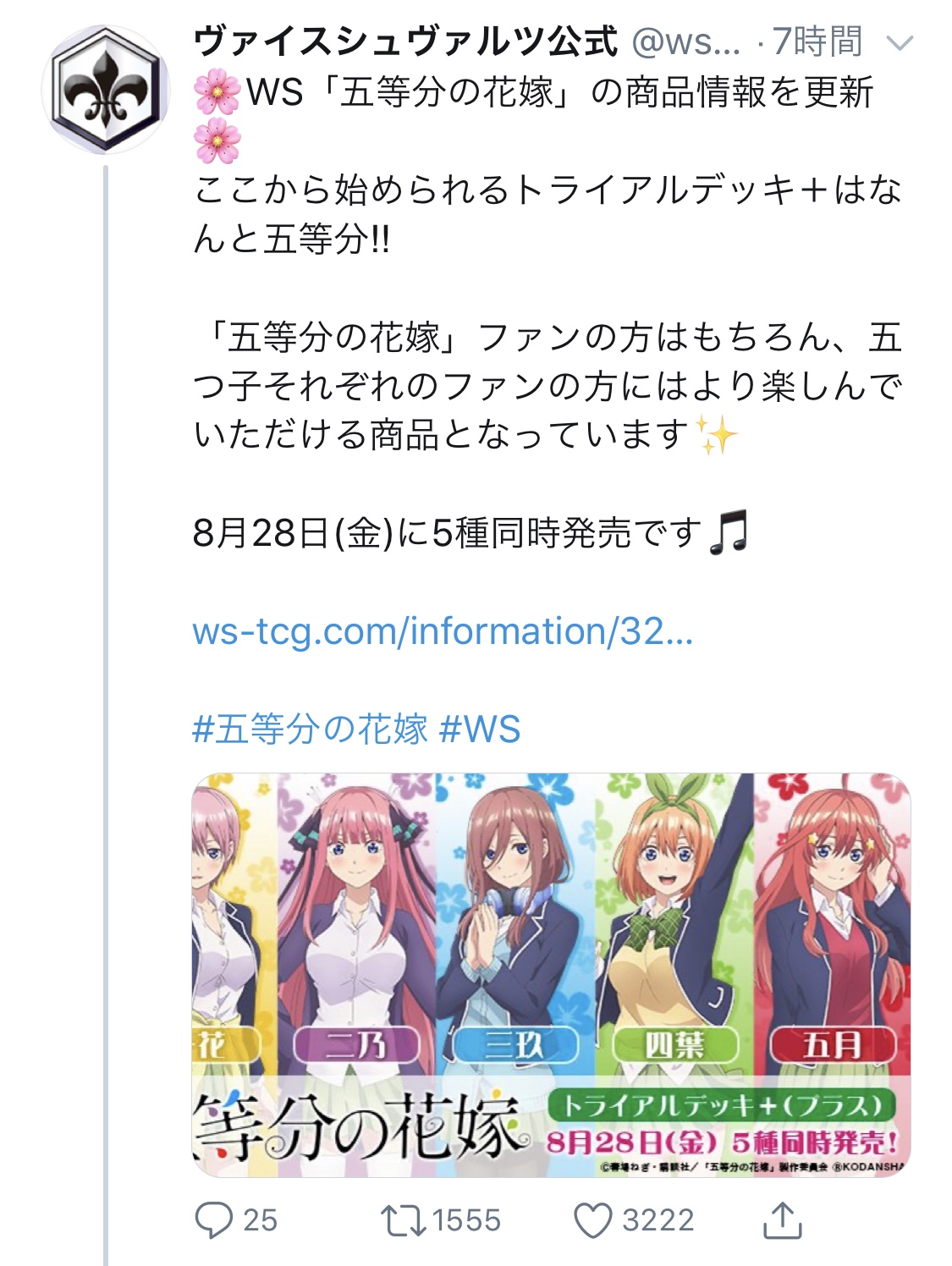Open the reply icon with 25 comments
The image size is (952, 1266).
214,1219
